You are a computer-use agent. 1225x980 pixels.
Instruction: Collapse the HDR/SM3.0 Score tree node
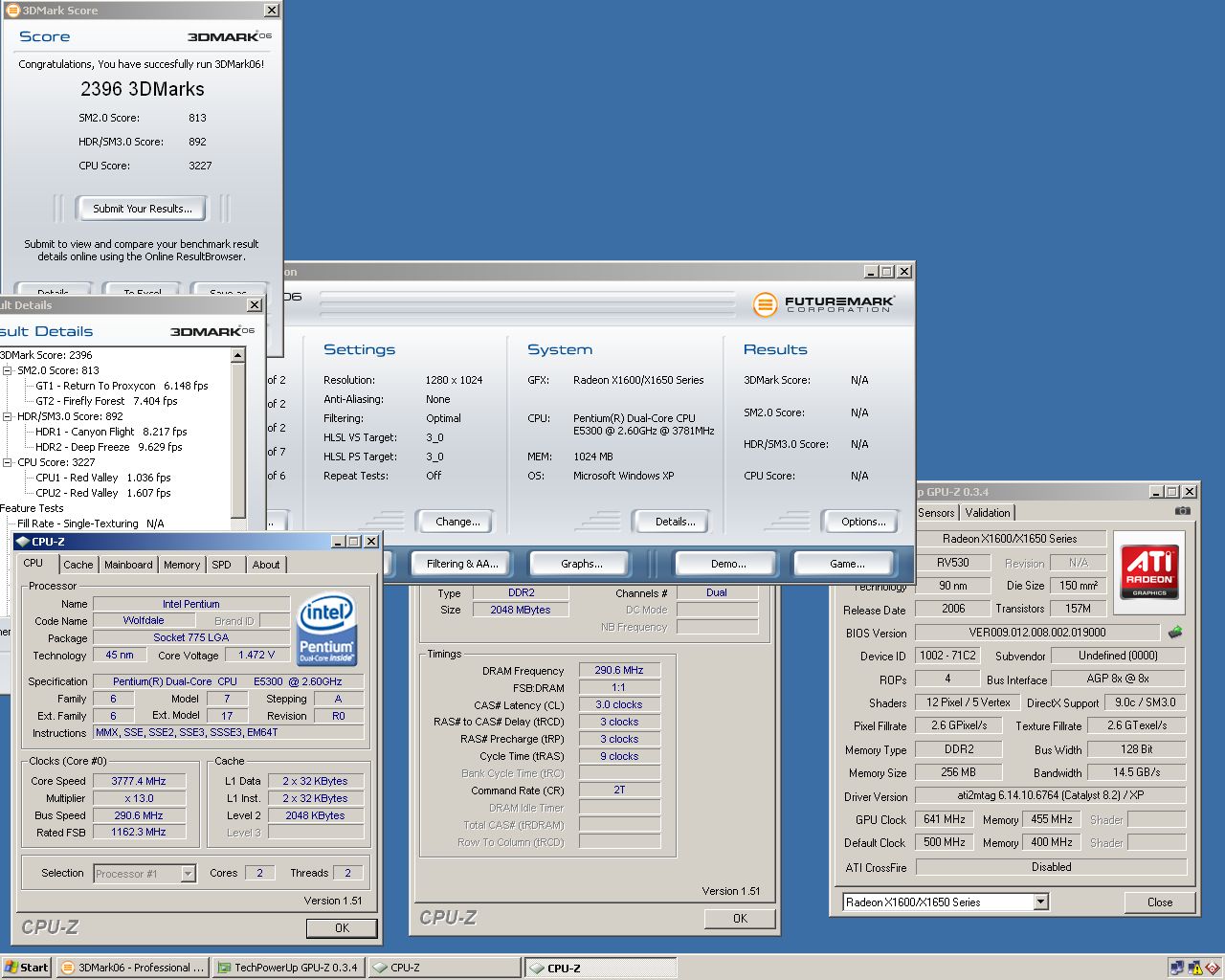[x=7, y=416]
